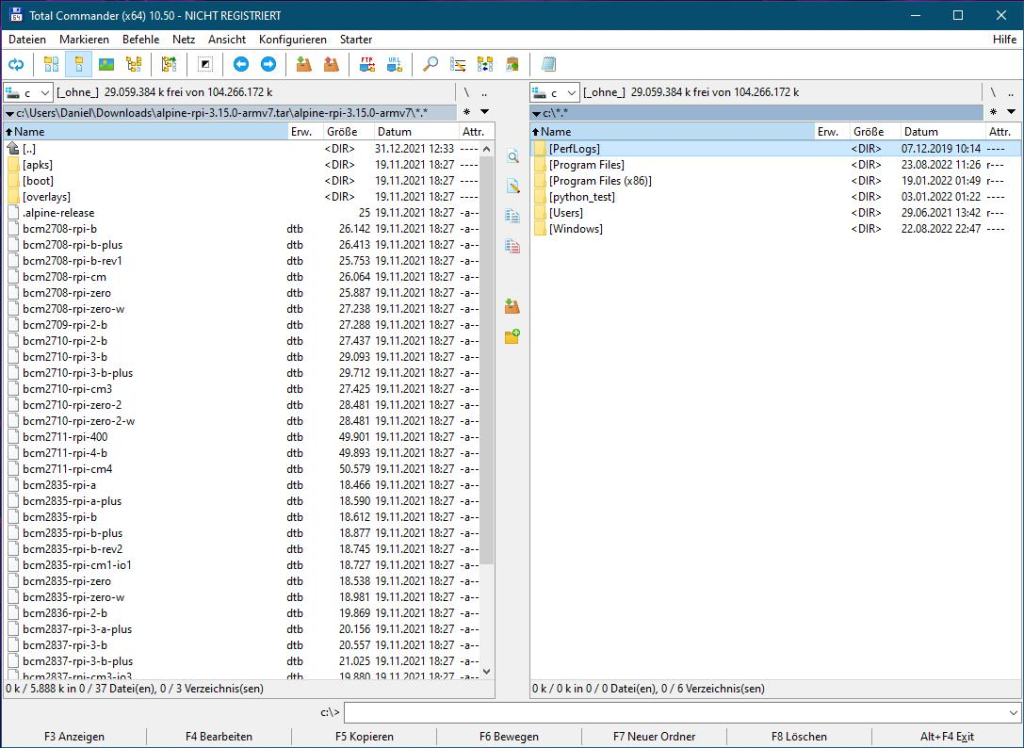Switch to brief view using the two-column toolbar icon

click(51, 64)
